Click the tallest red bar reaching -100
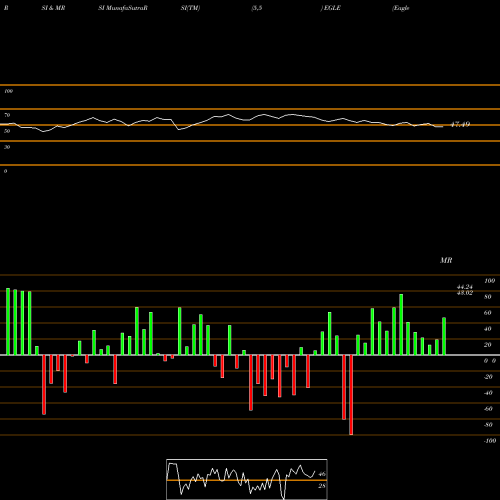The height and width of the screenshot is (500, 500). tap(351, 395)
